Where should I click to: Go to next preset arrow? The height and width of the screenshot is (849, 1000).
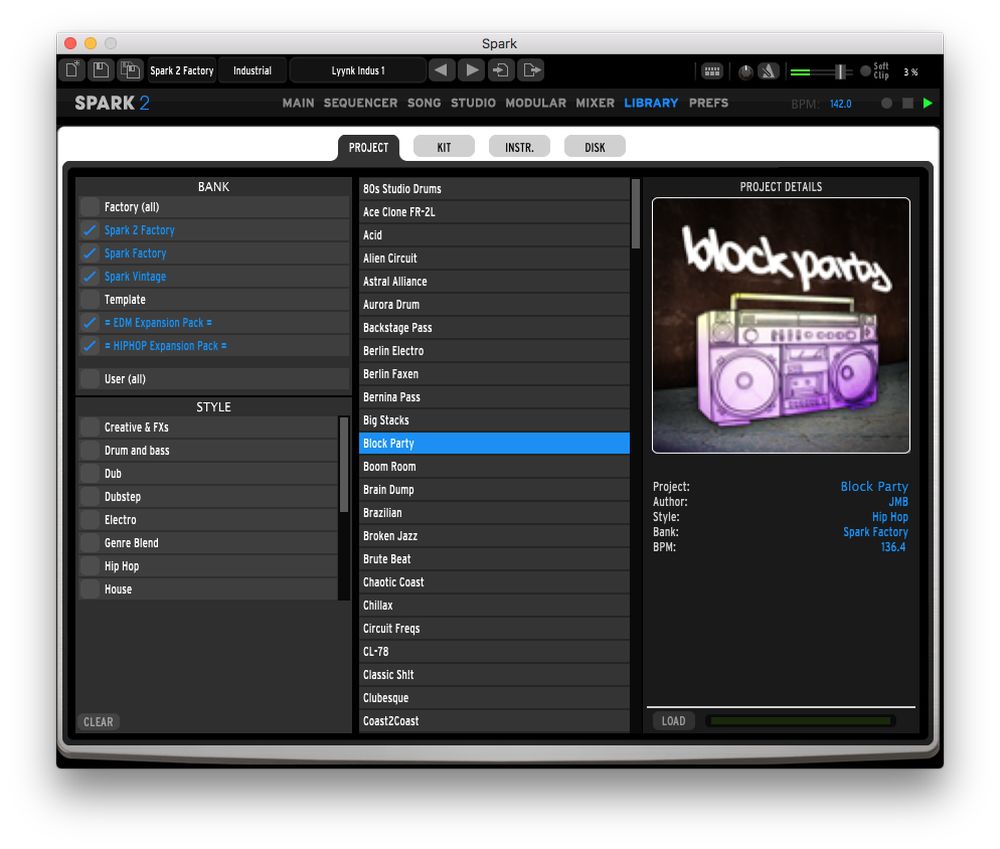click(x=471, y=70)
